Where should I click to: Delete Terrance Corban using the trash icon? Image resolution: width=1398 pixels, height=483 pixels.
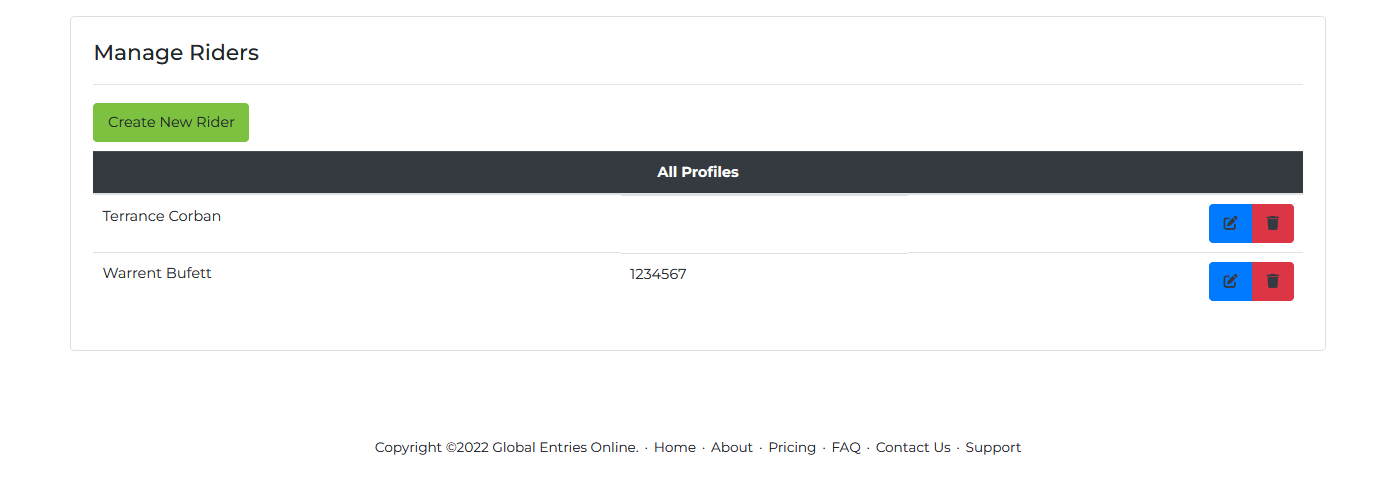tap(1272, 223)
